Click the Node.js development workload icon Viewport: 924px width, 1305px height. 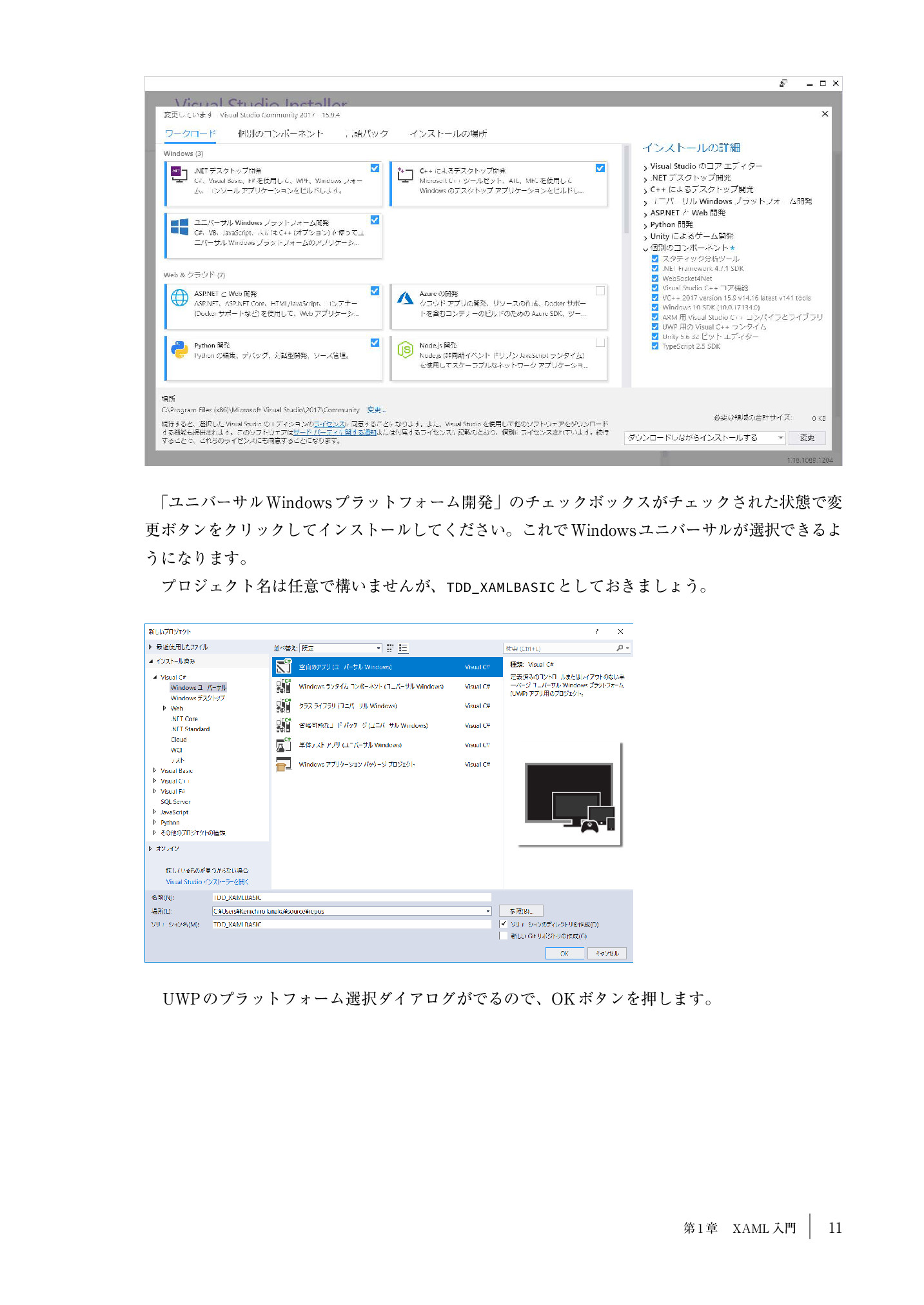click(405, 349)
